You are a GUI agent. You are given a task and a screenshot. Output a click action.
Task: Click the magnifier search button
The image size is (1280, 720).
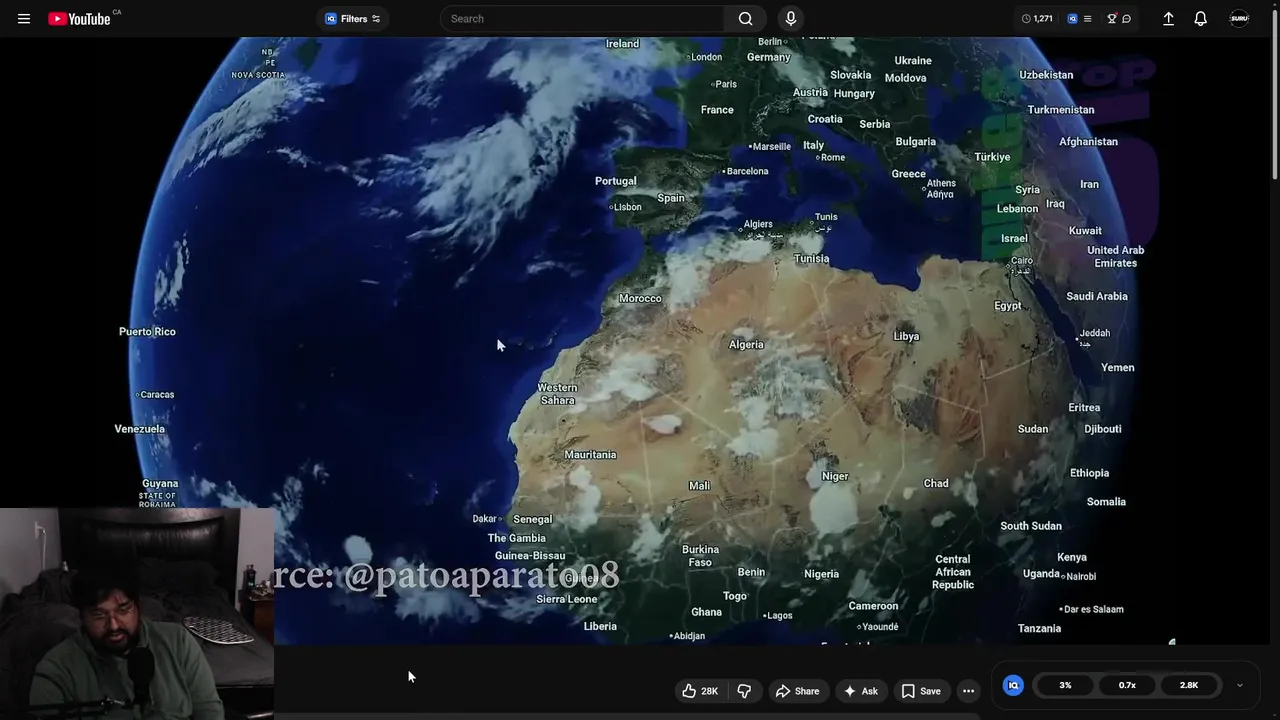coord(745,19)
